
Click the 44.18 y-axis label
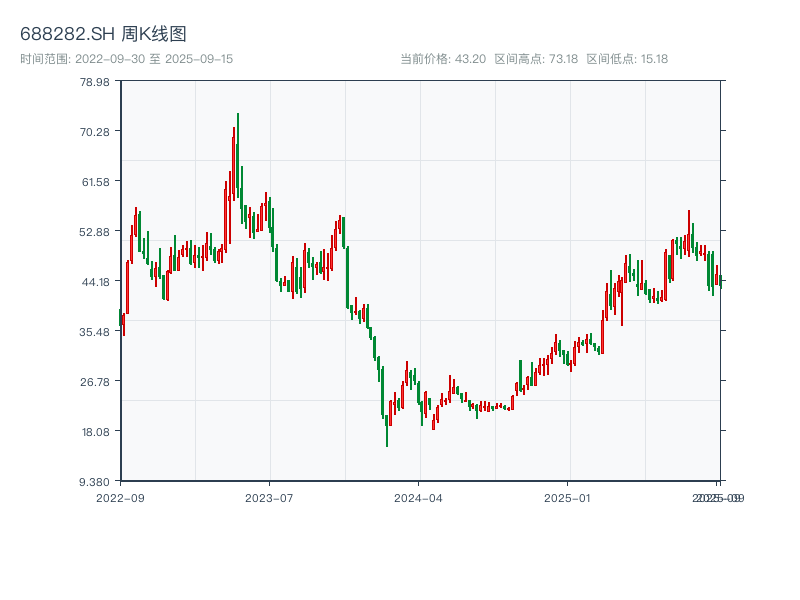point(93,282)
